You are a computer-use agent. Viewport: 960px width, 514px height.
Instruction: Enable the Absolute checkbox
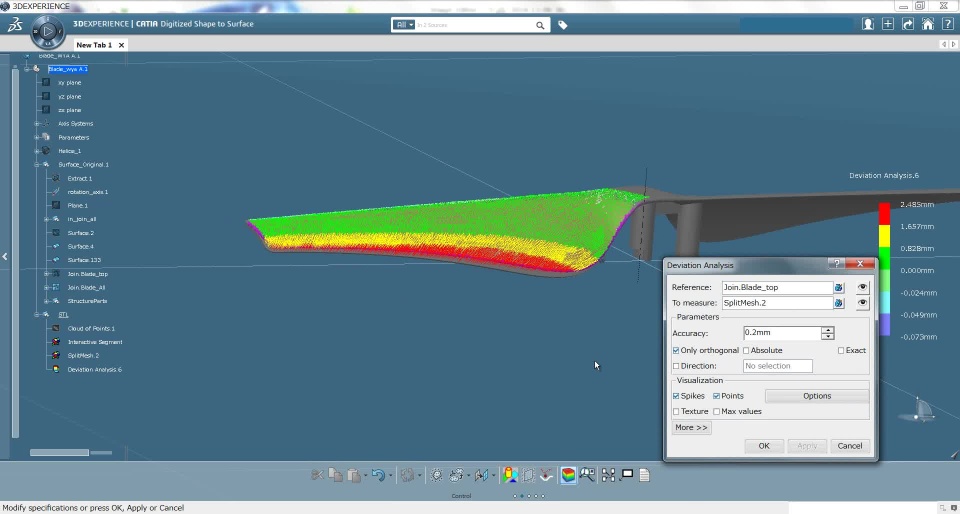(746, 351)
